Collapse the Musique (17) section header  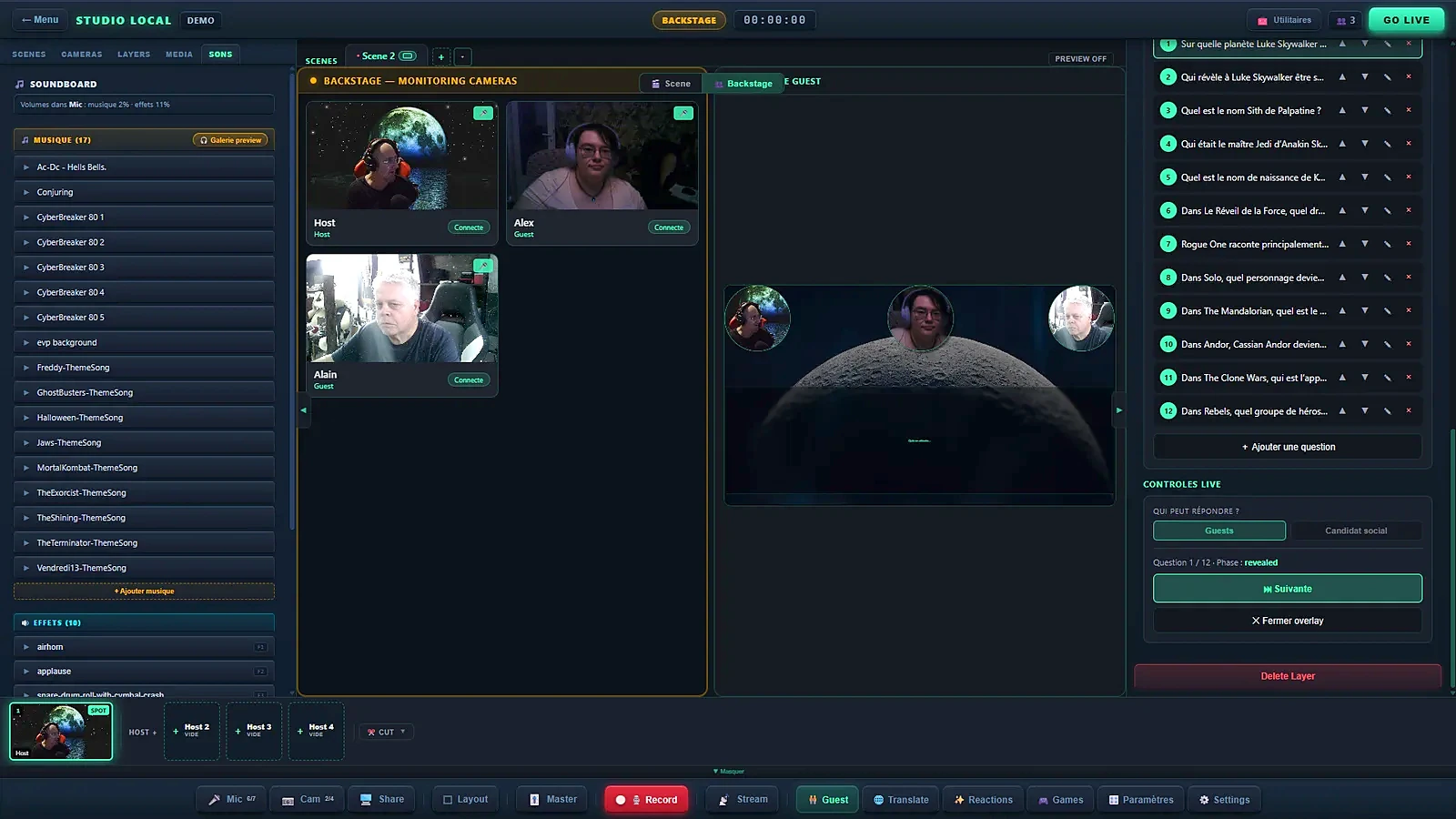(144, 140)
